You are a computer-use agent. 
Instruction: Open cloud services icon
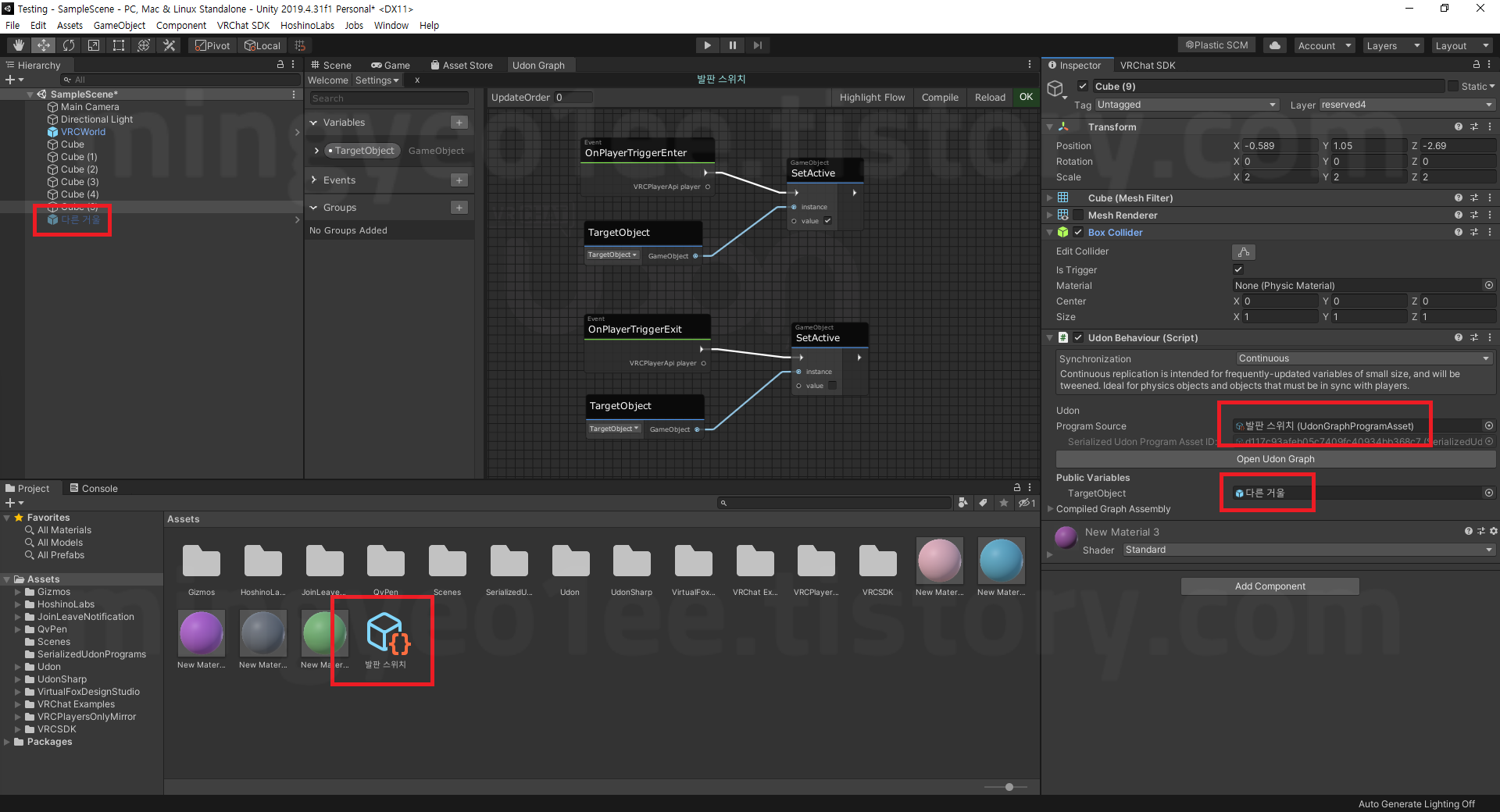tap(1275, 45)
